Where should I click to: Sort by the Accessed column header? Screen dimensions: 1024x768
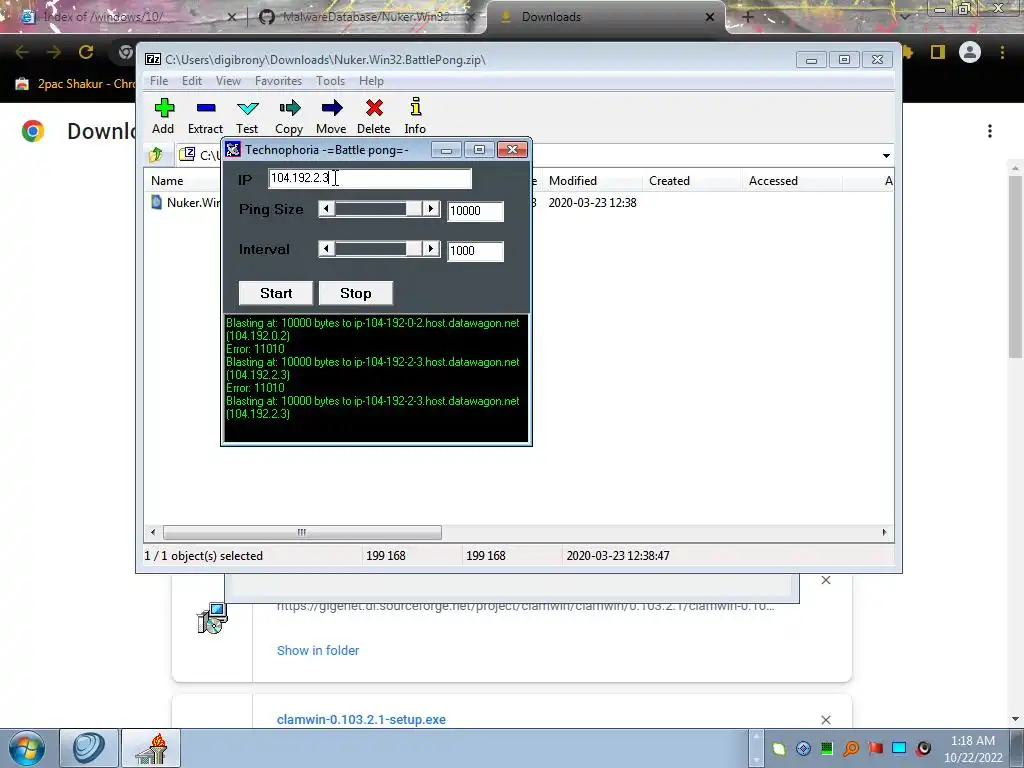773,181
